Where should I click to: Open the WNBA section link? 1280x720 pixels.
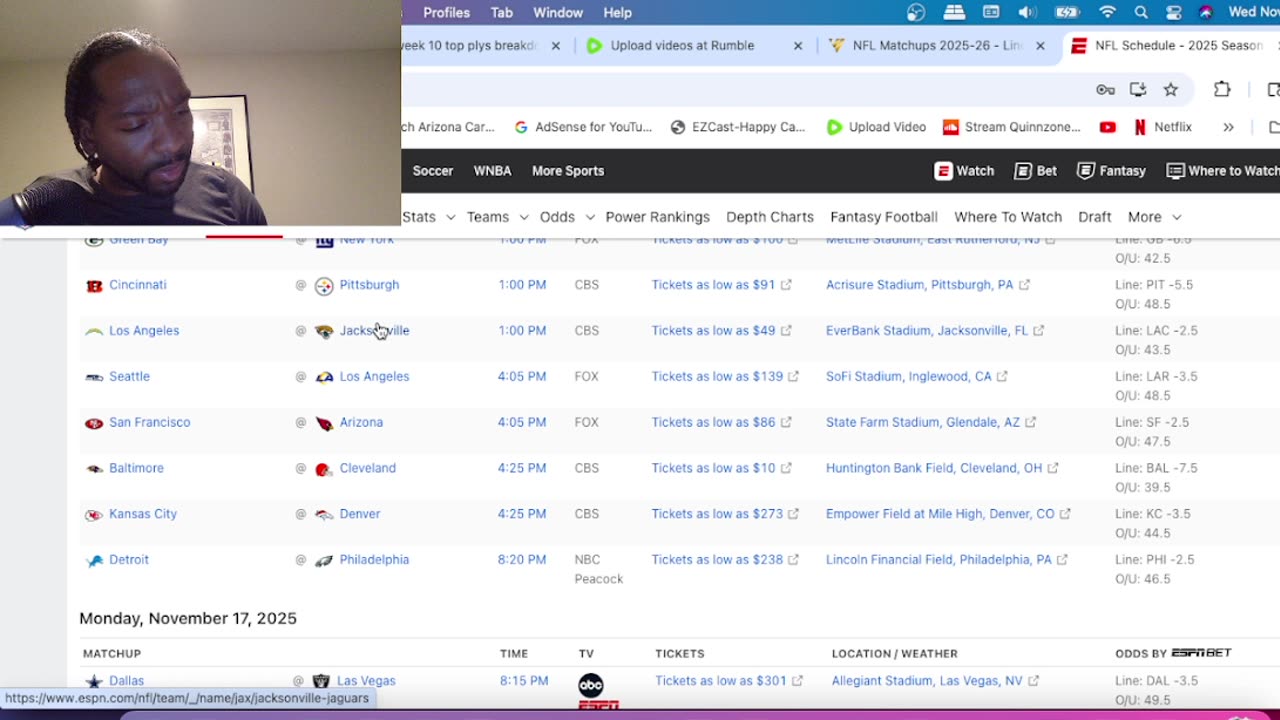point(492,171)
